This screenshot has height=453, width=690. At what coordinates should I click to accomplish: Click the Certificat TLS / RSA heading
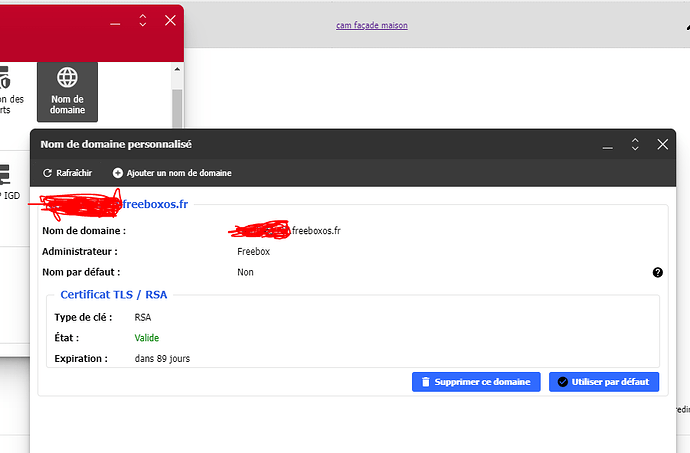(x=114, y=295)
